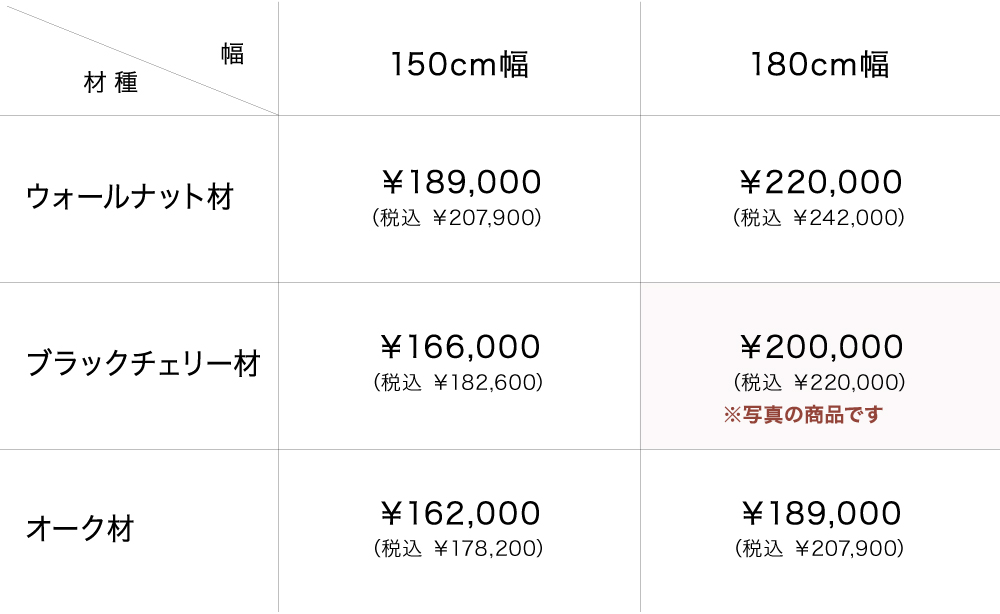Click the オーク材 row label
1000x614 pixels.
pos(80,528)
